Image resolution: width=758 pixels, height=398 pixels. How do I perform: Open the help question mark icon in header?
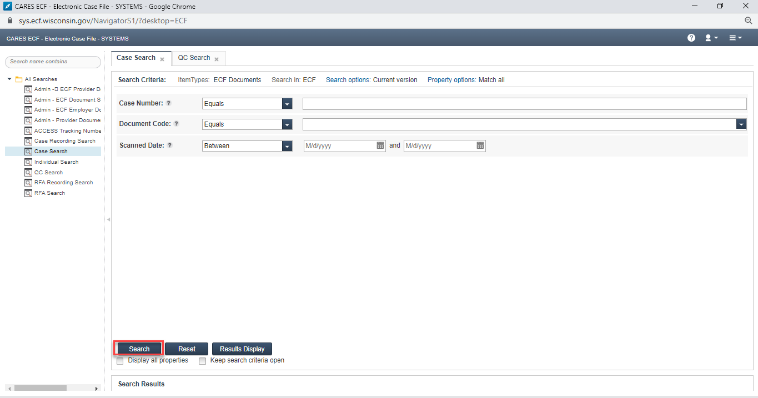coord(691,38)
